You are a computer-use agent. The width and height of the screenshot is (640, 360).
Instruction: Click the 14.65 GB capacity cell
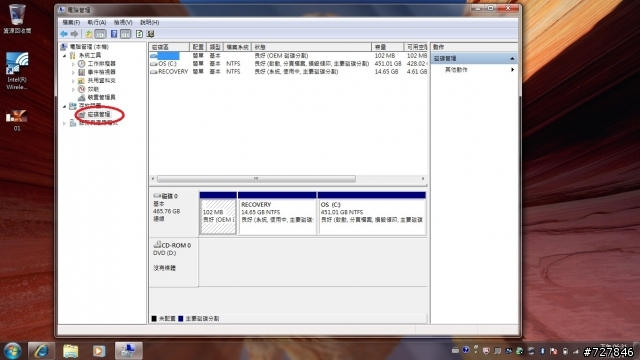(386, 71)
